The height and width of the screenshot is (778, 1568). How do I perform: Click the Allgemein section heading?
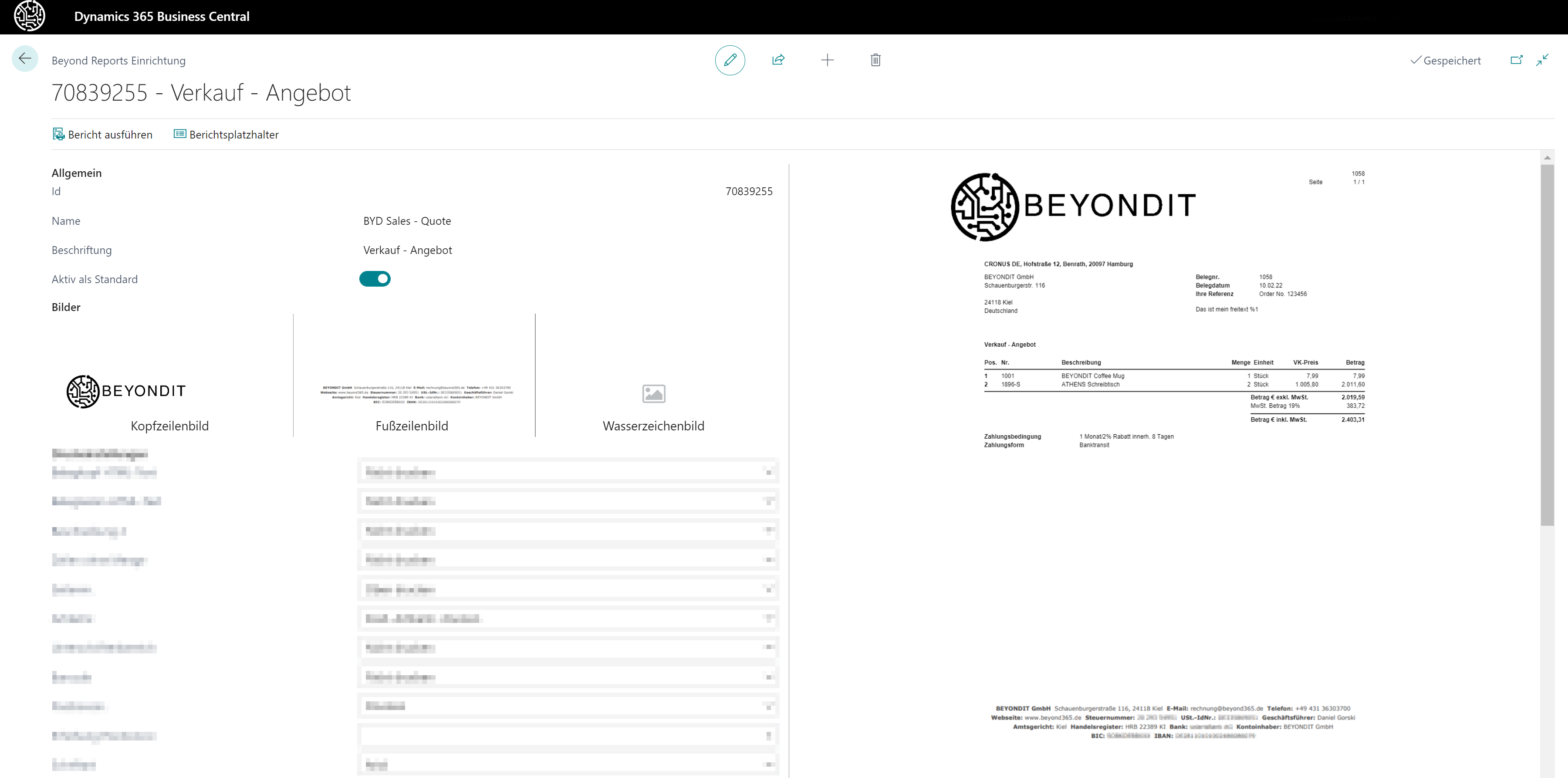point(77,173)
